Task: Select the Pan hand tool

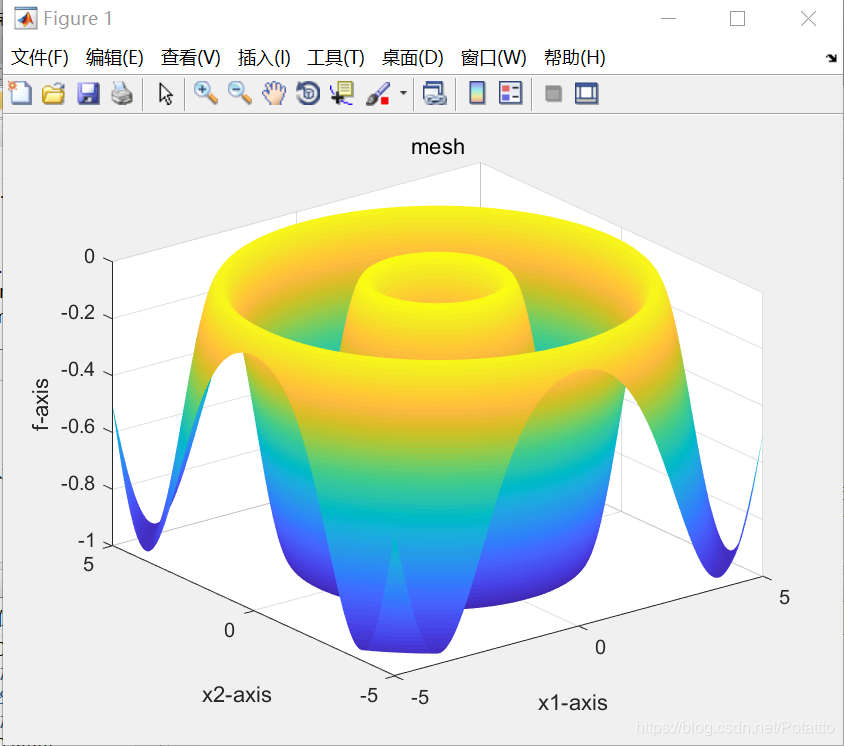Action: click(274, 93)
